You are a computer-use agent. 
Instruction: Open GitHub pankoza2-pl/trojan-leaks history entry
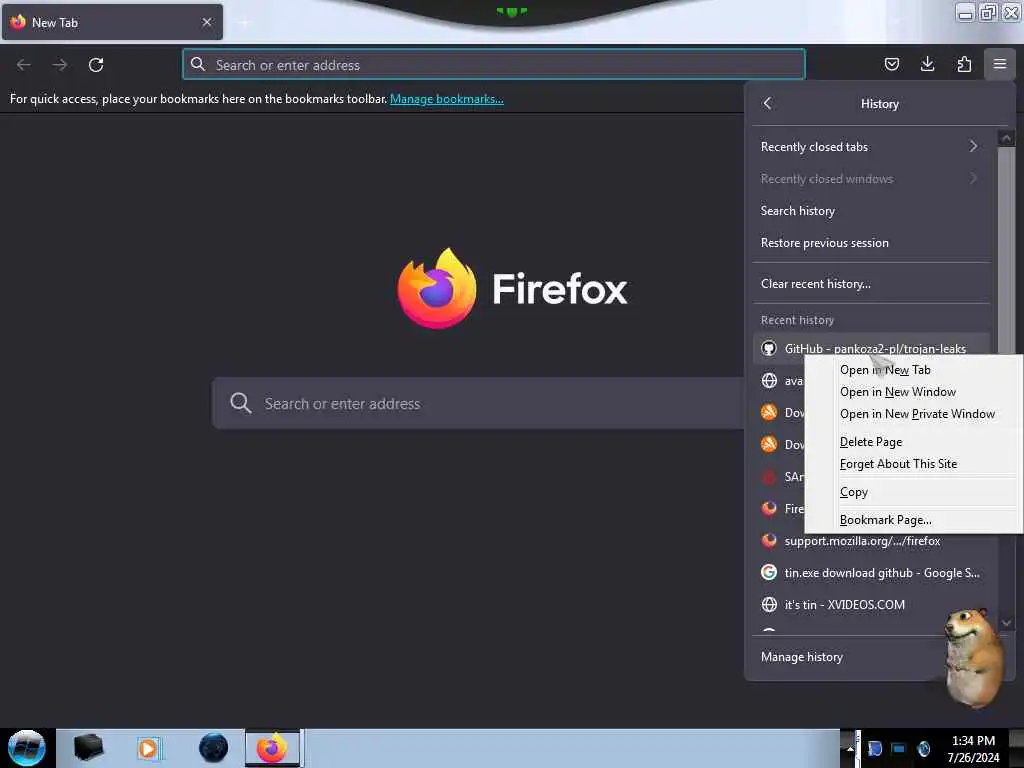[871, 347]
